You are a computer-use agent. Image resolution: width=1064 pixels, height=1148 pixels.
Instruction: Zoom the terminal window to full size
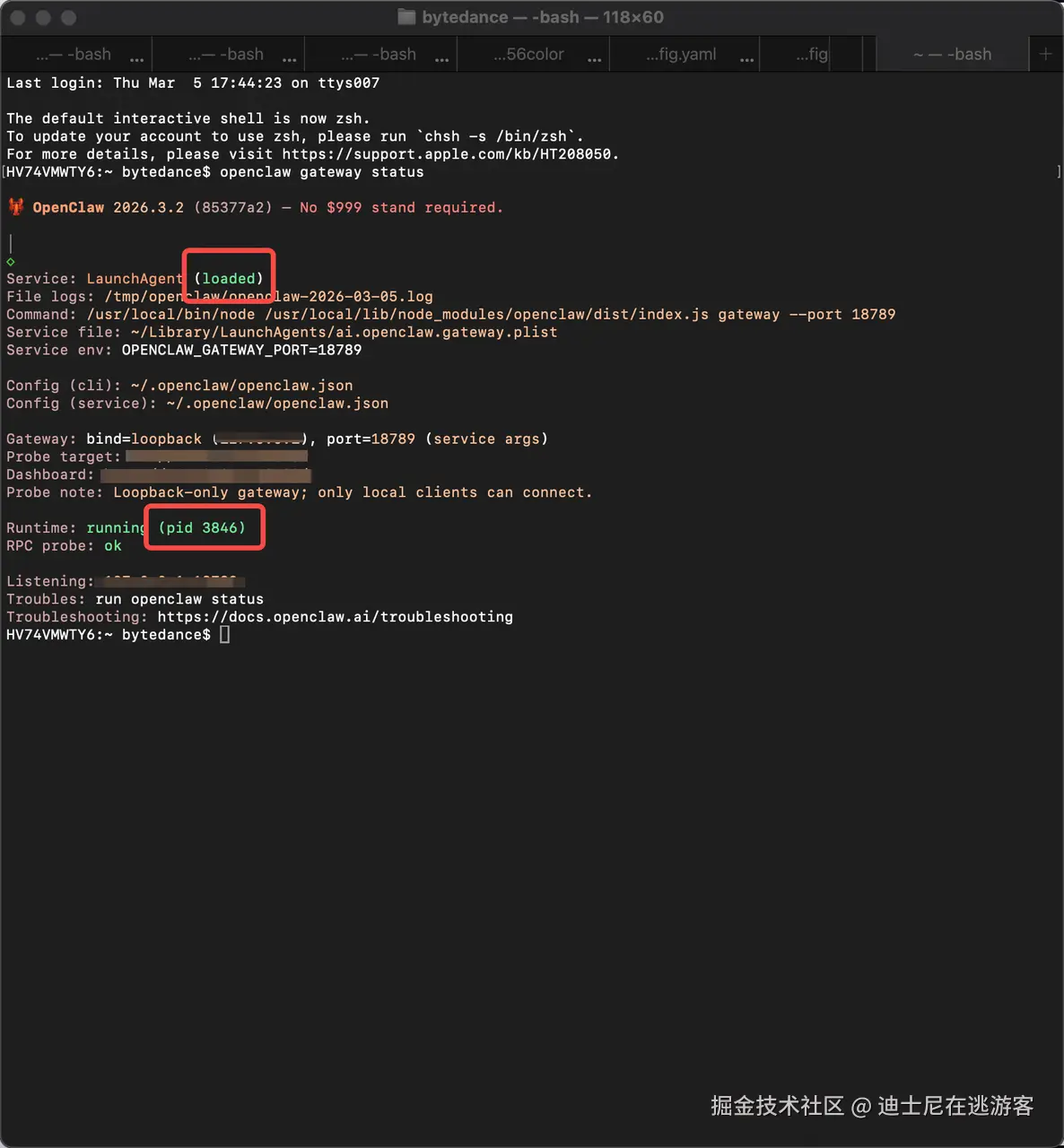[x=69, y=17]
